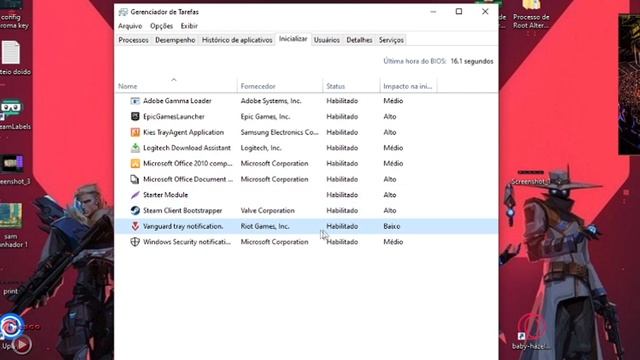Screen dimensions: 640x360
Task: Click Samsung Electronics Co... vendor cell
Action: pos(280,132)
